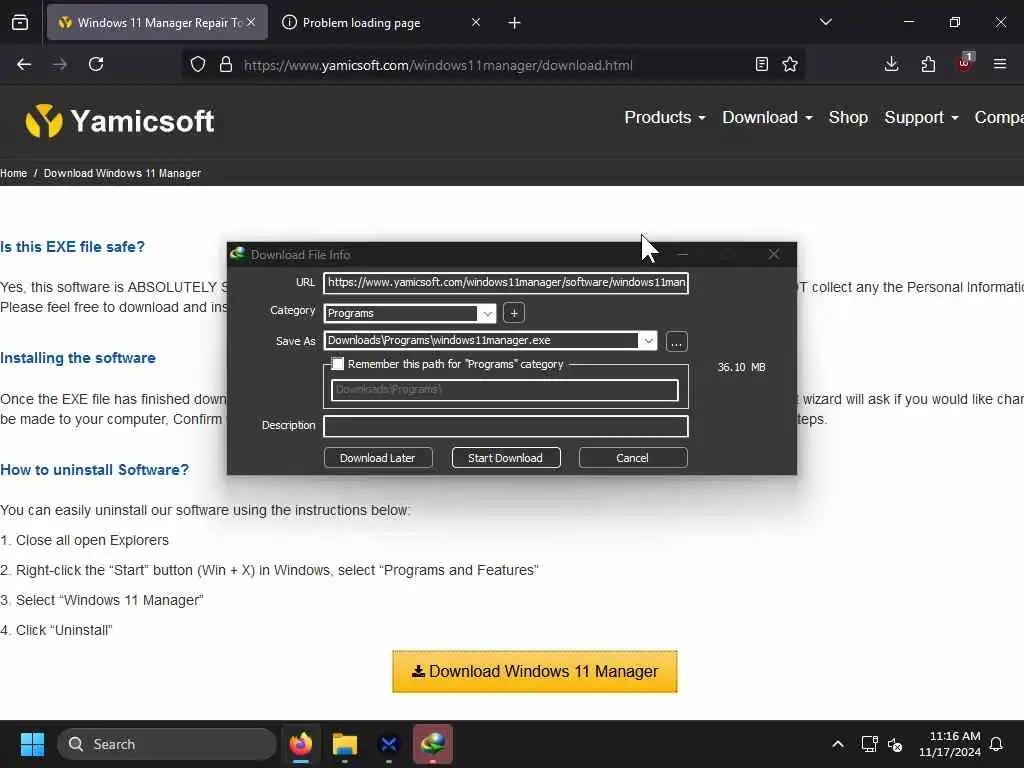Click 'How to uninstall Software?' heading

95,470
